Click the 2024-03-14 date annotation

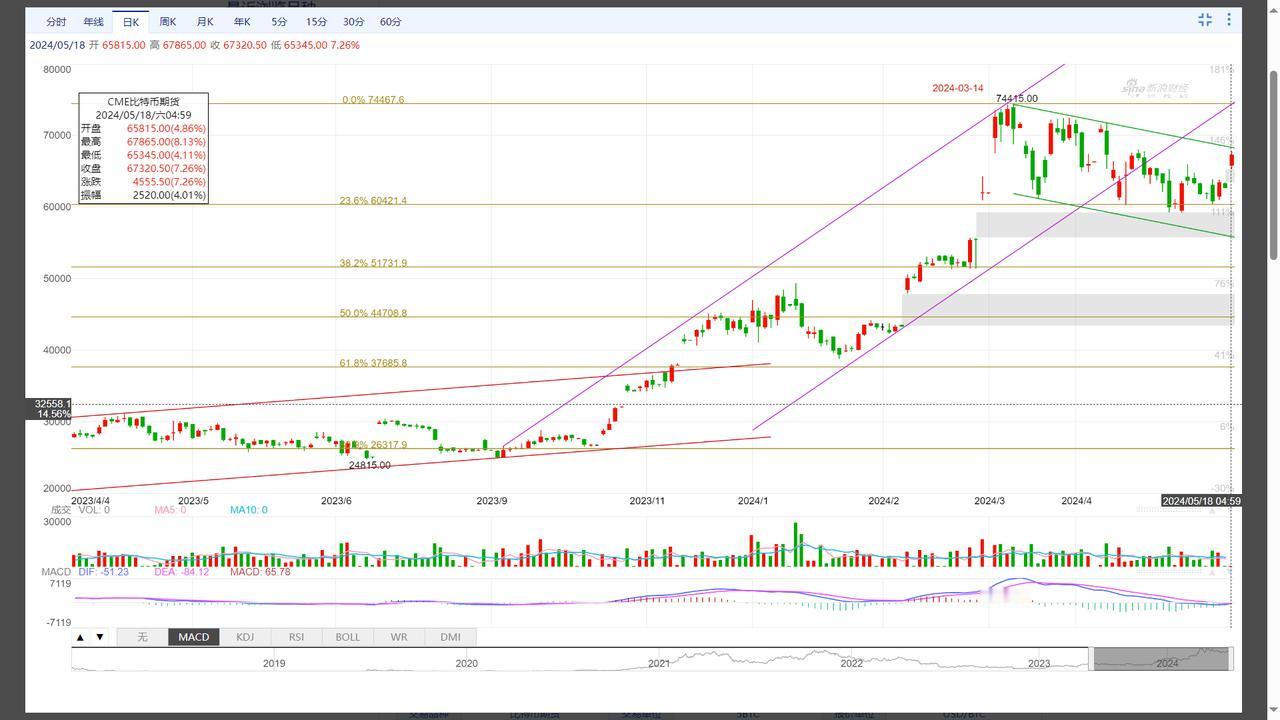[958, 88]
